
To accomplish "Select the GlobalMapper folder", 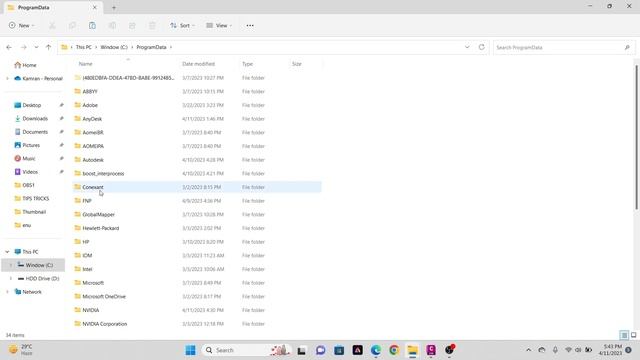I will coord(98,214).
